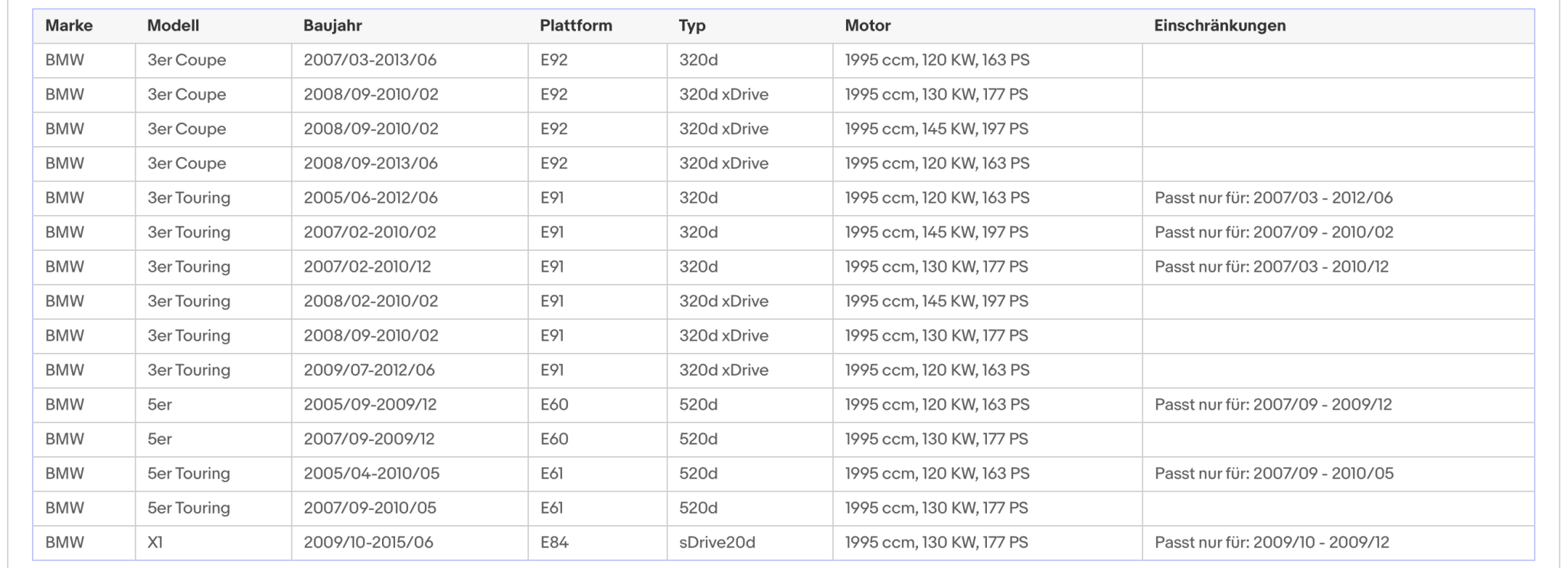The height and width of the screenshot is (568, 1568).
Task: Click the Typ column header
Action: pos(750,26)
